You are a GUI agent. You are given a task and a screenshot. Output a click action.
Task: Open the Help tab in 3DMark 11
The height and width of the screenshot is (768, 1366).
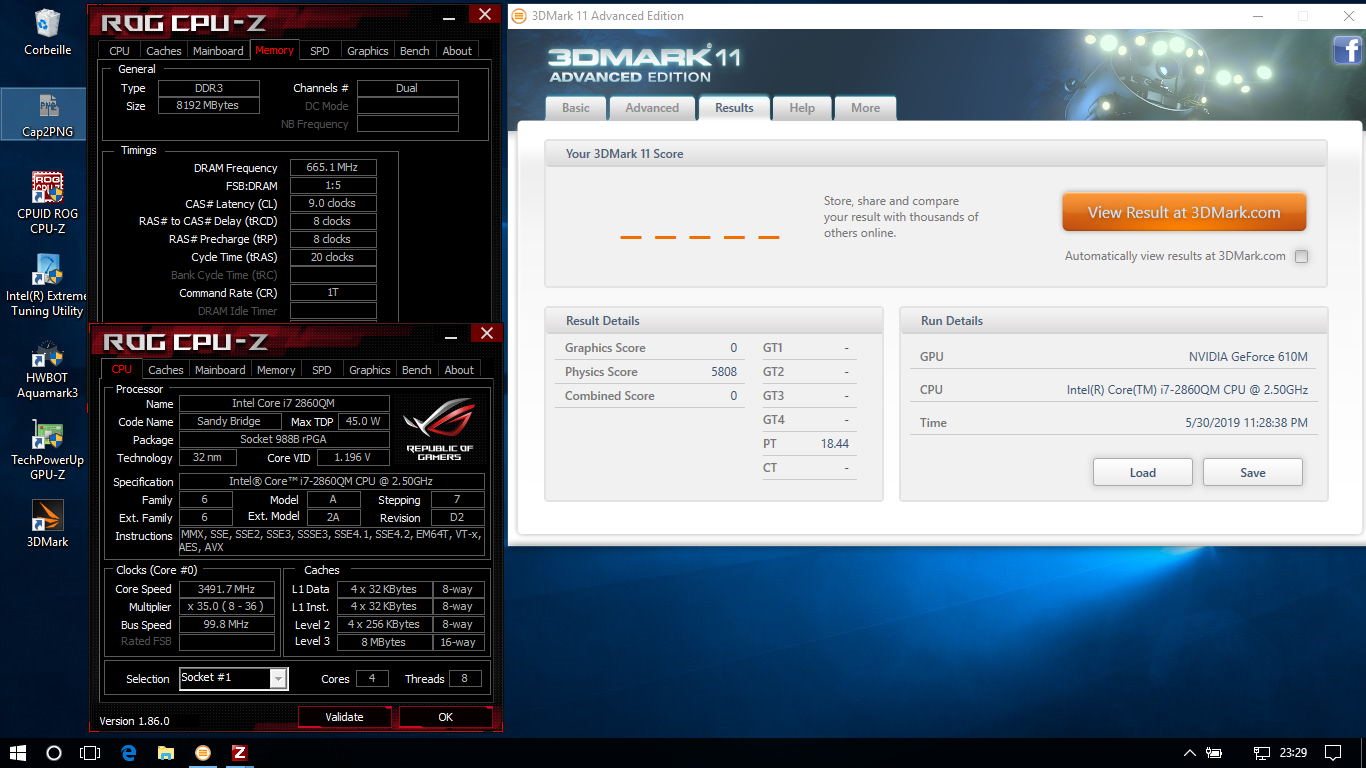pyautogui.click(x=802, y=108)
